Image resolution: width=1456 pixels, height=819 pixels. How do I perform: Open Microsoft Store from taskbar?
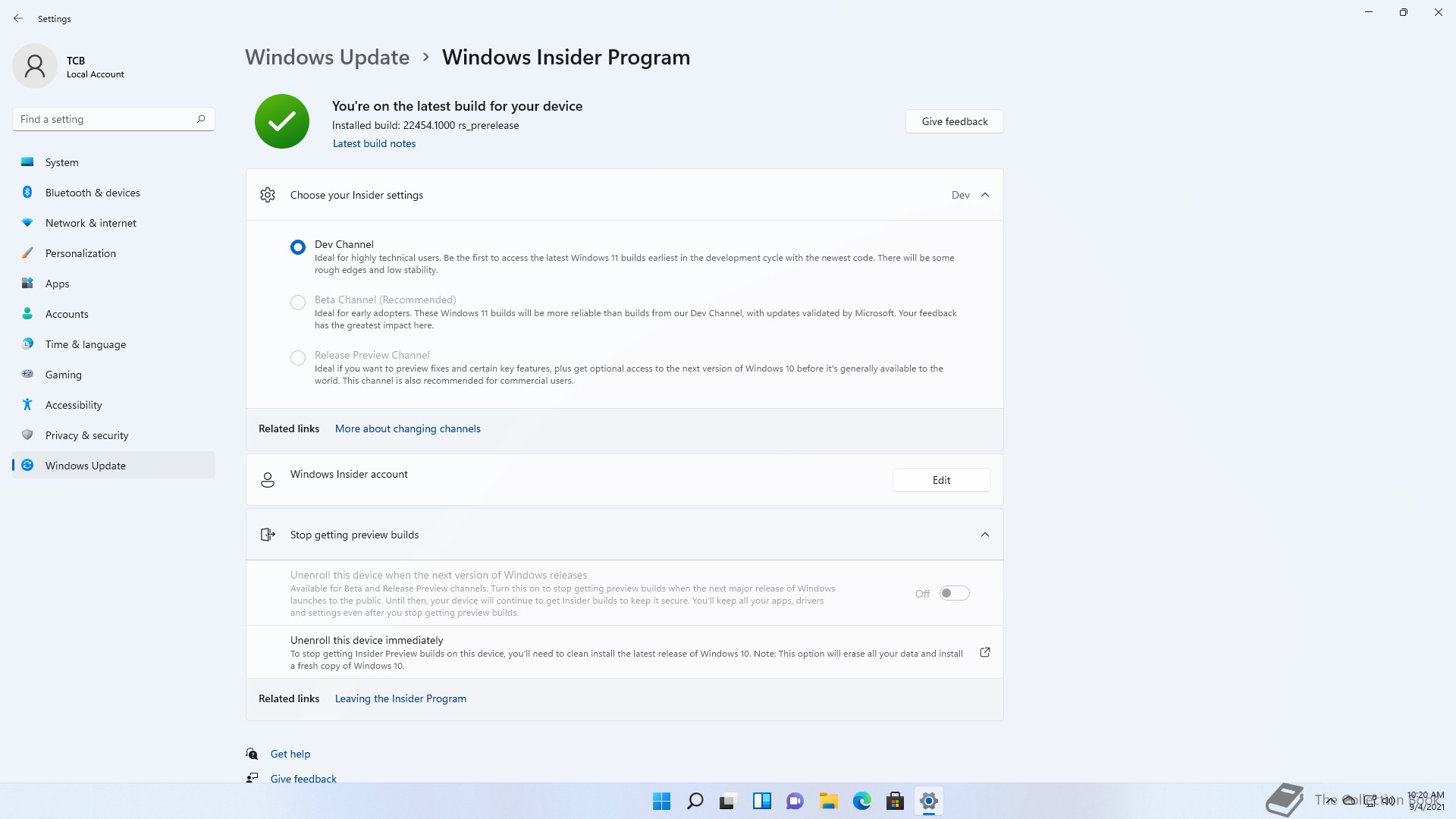pyautogui.click(x=895, y=802)
